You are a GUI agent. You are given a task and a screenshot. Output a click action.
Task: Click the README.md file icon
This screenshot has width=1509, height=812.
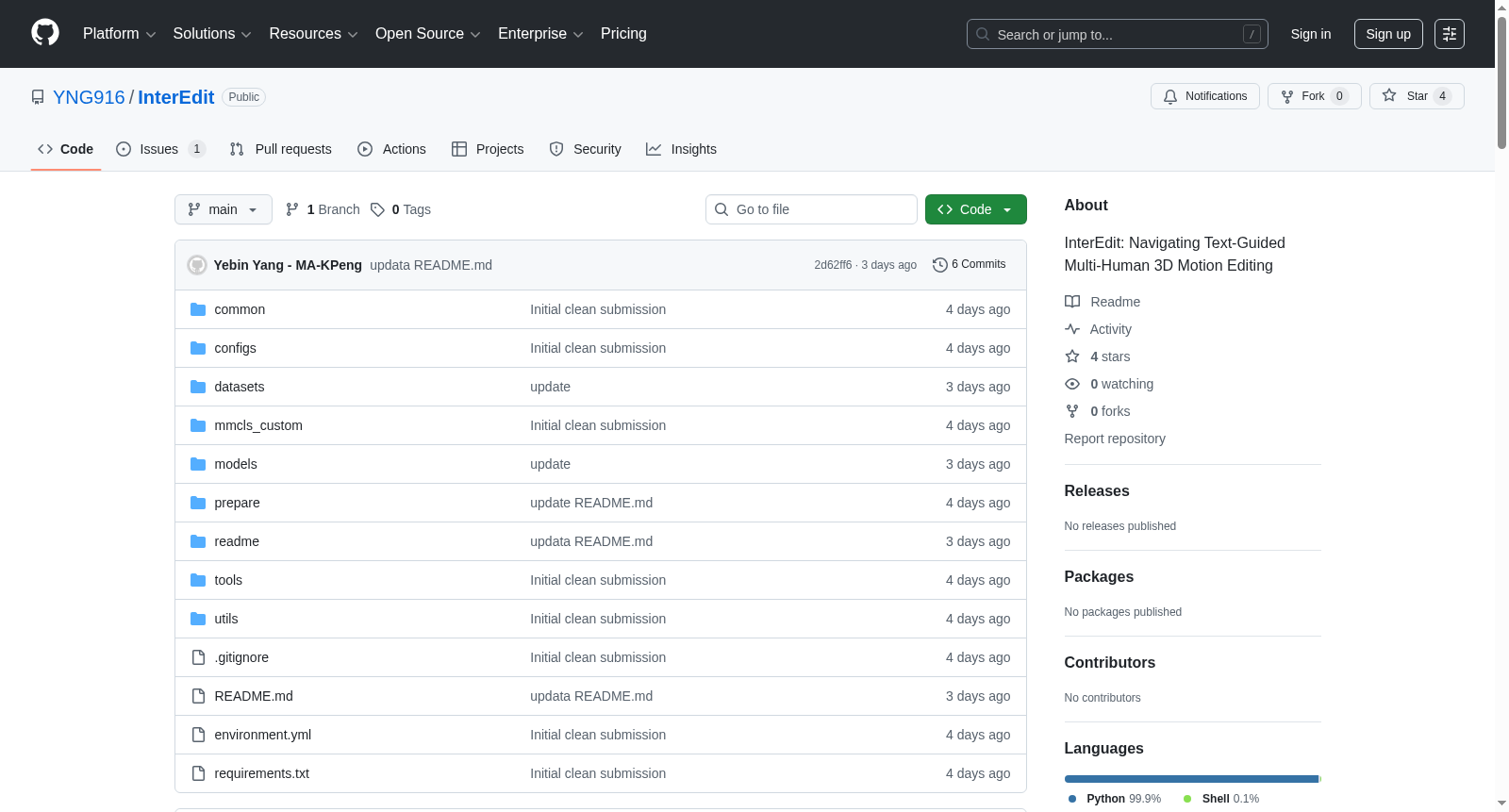pyautogui.click(x=198, y=696)
